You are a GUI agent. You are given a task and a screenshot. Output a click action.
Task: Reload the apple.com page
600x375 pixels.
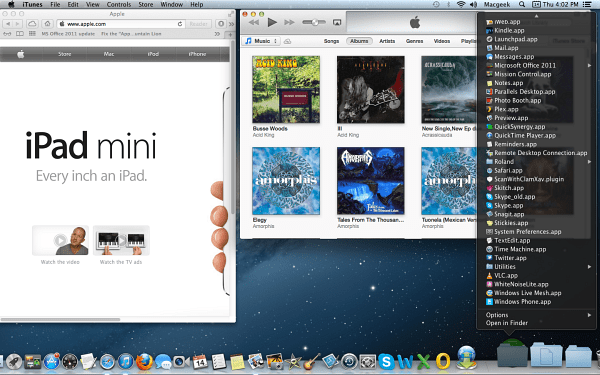(x=179, y=24)
